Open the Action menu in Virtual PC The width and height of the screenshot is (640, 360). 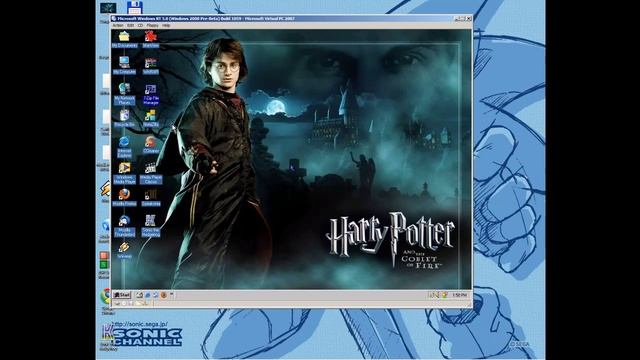click(x=118, y=25)
